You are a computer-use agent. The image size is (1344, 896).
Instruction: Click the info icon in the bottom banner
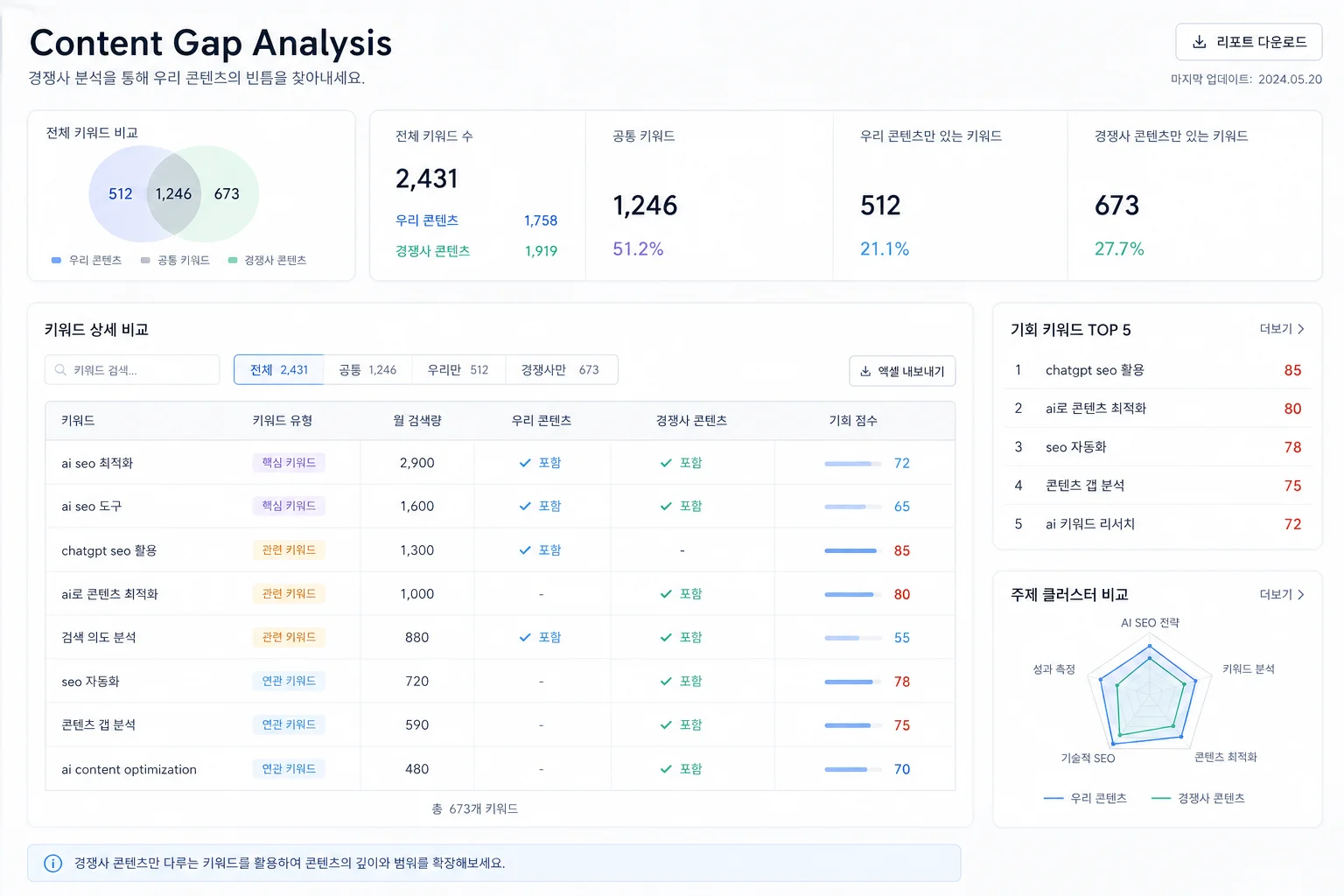pyautogui.click(x=52, y=864)
